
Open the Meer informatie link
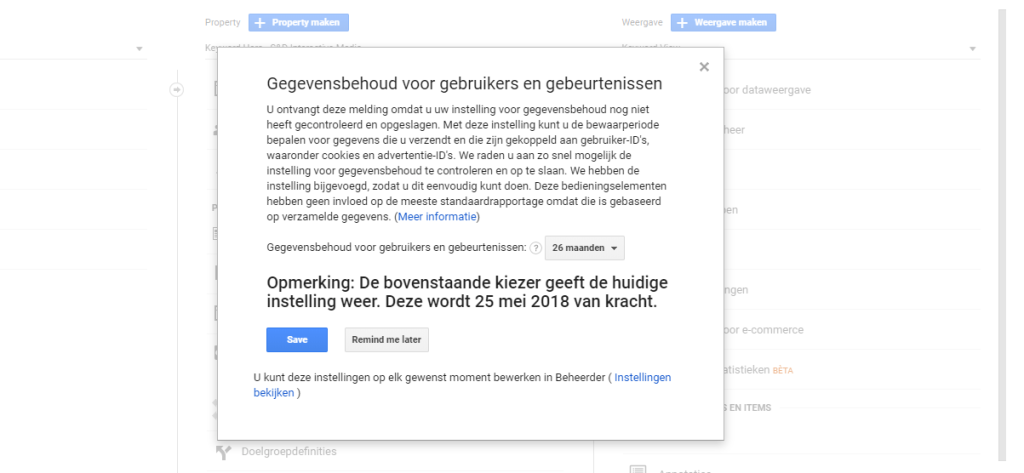click(x=437, y=217)
